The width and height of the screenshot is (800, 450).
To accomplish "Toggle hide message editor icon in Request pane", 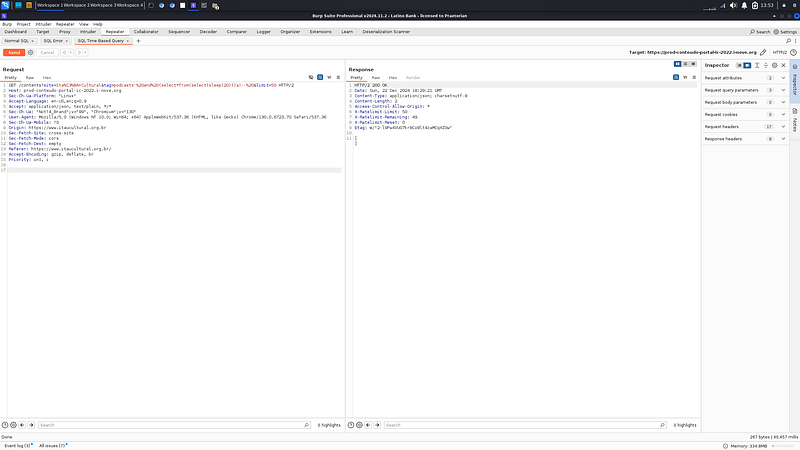I will coord(311,78).
